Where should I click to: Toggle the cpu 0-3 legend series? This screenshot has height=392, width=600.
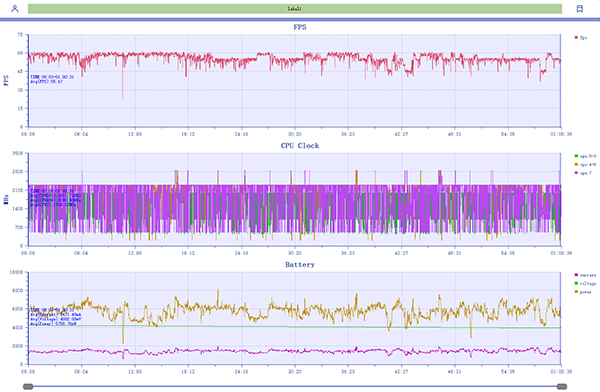pos(585,156)
